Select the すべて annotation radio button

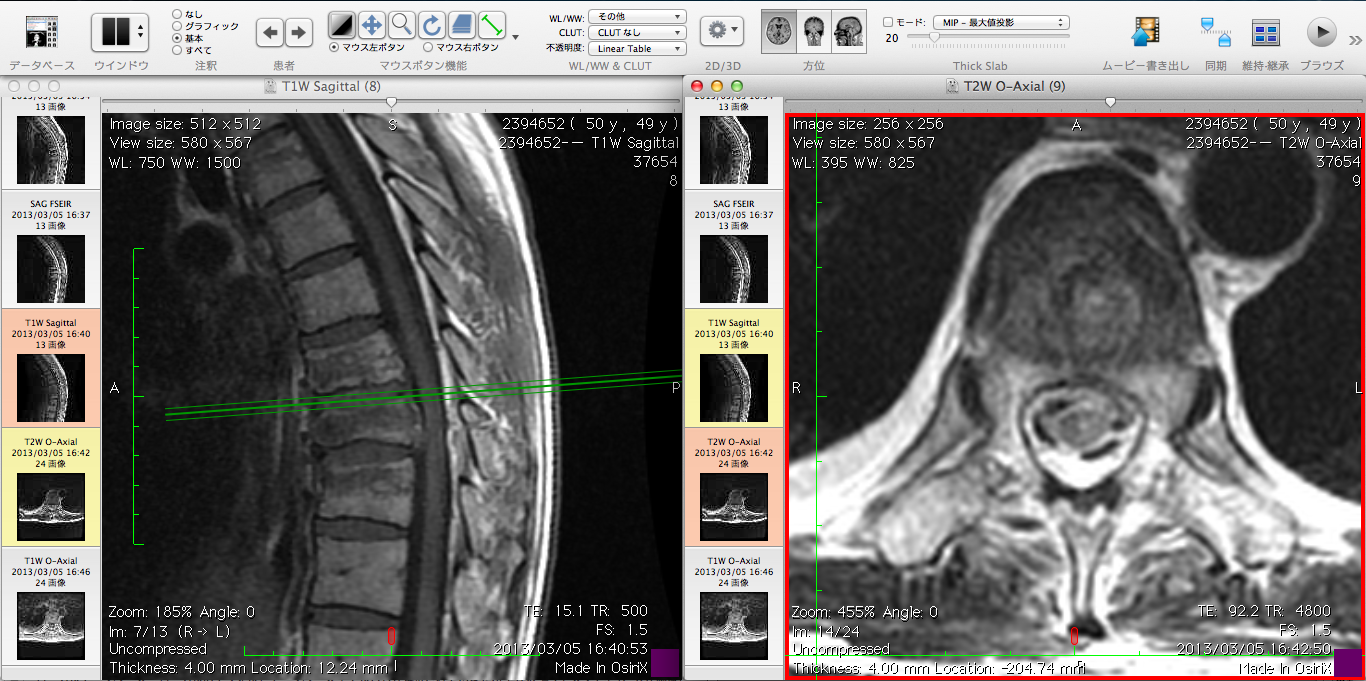pyautogui.click(x=177, y=50)
